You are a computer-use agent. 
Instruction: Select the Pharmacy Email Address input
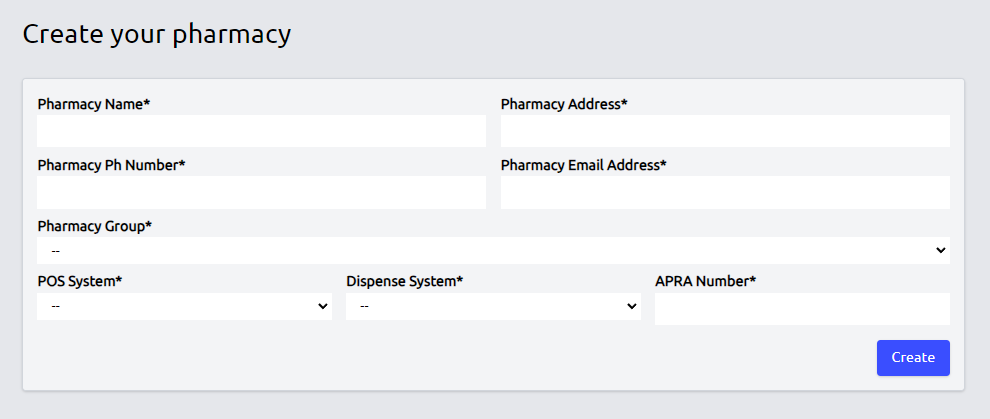(x=725, y=192)
